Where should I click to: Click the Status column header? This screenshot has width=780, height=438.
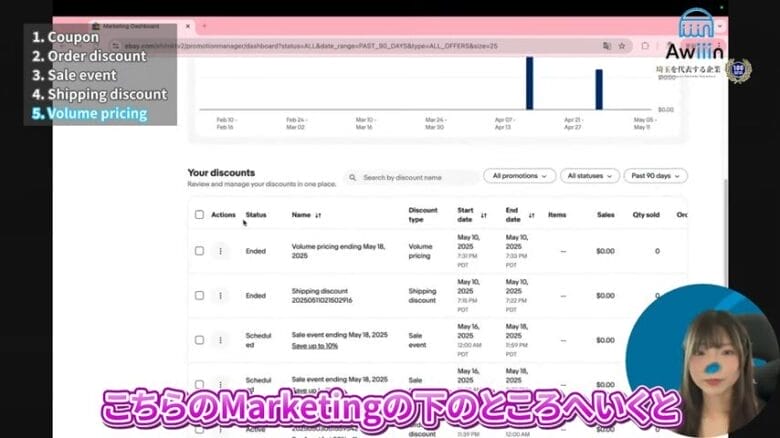pyautogui.click(x=256, y=215)
